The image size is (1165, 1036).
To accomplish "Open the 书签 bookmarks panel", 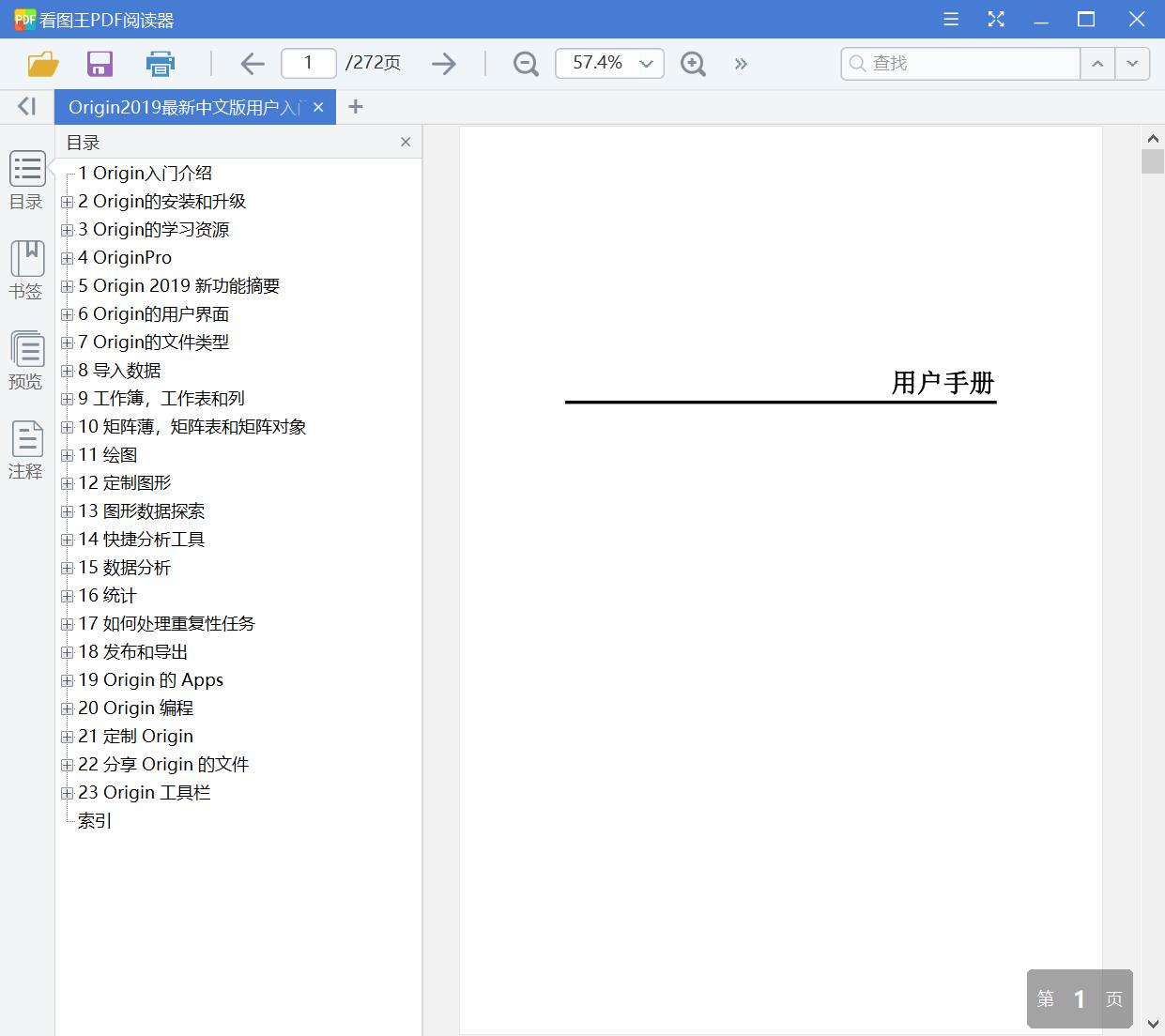I will [26, 270].
